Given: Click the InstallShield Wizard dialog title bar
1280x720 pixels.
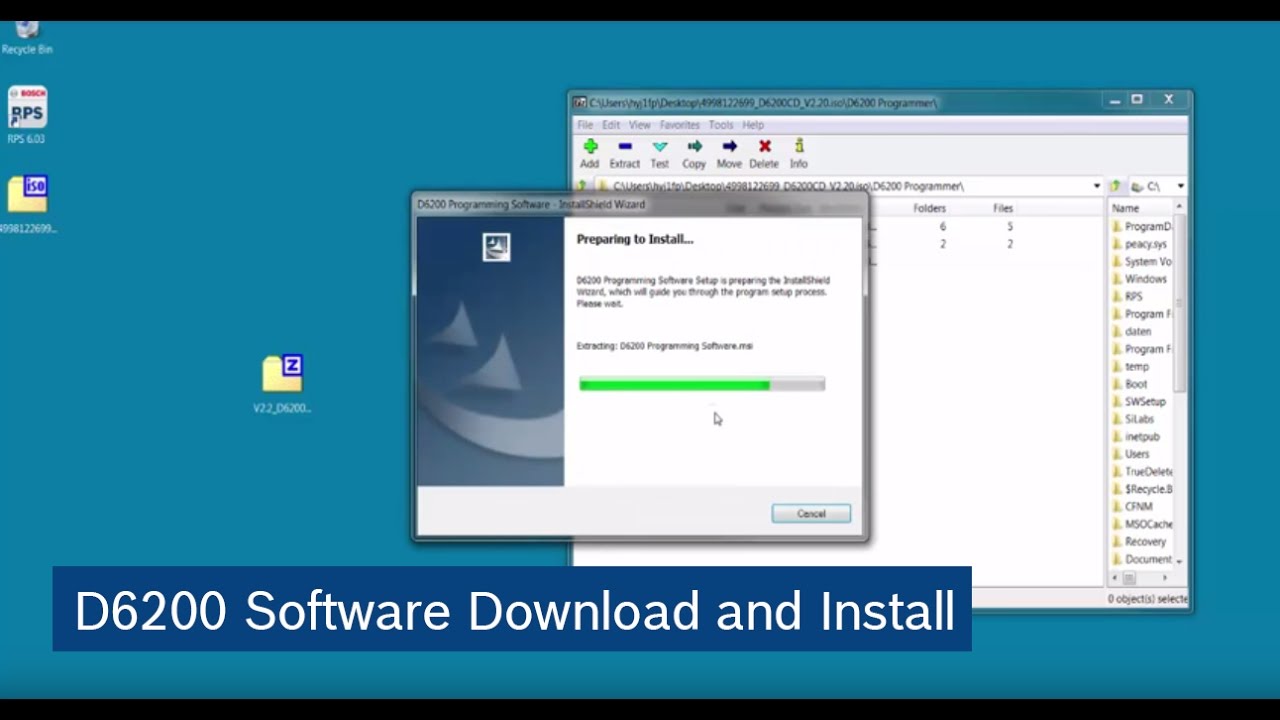Looking at the screenshot, I should click(640, 204).
